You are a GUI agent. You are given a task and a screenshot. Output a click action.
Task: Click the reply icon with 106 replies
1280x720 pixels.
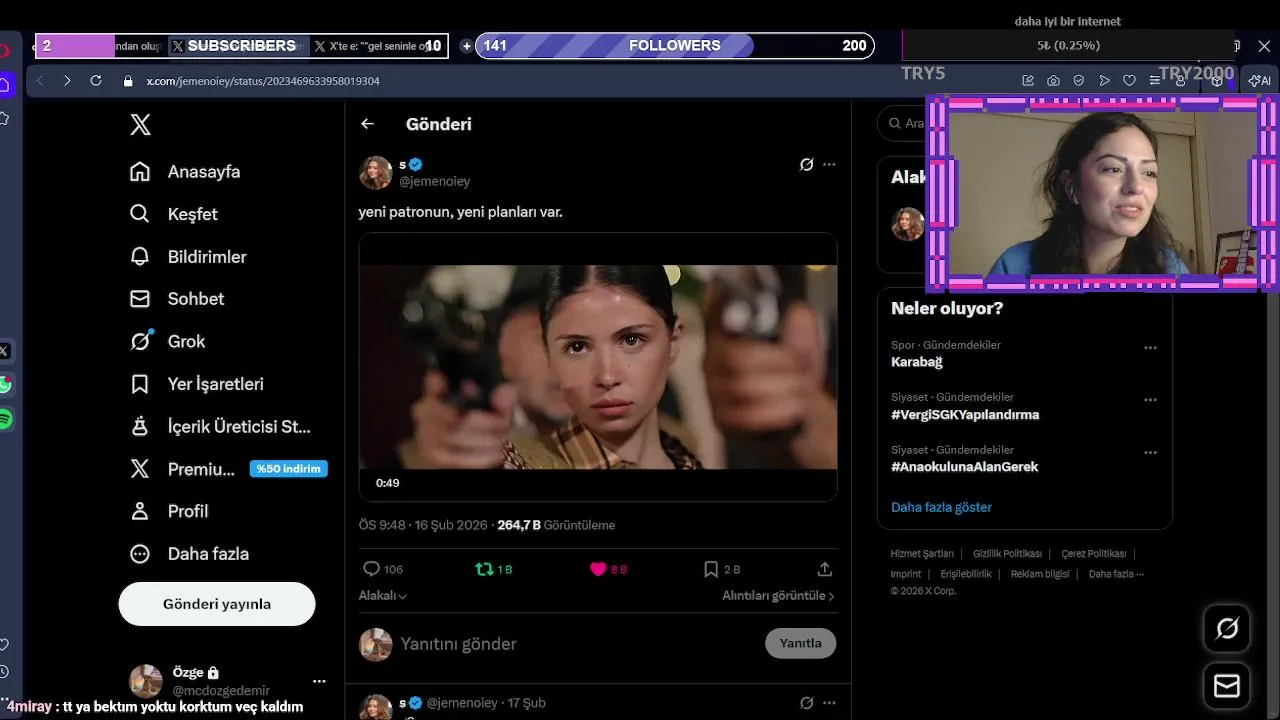coord(371,569)
